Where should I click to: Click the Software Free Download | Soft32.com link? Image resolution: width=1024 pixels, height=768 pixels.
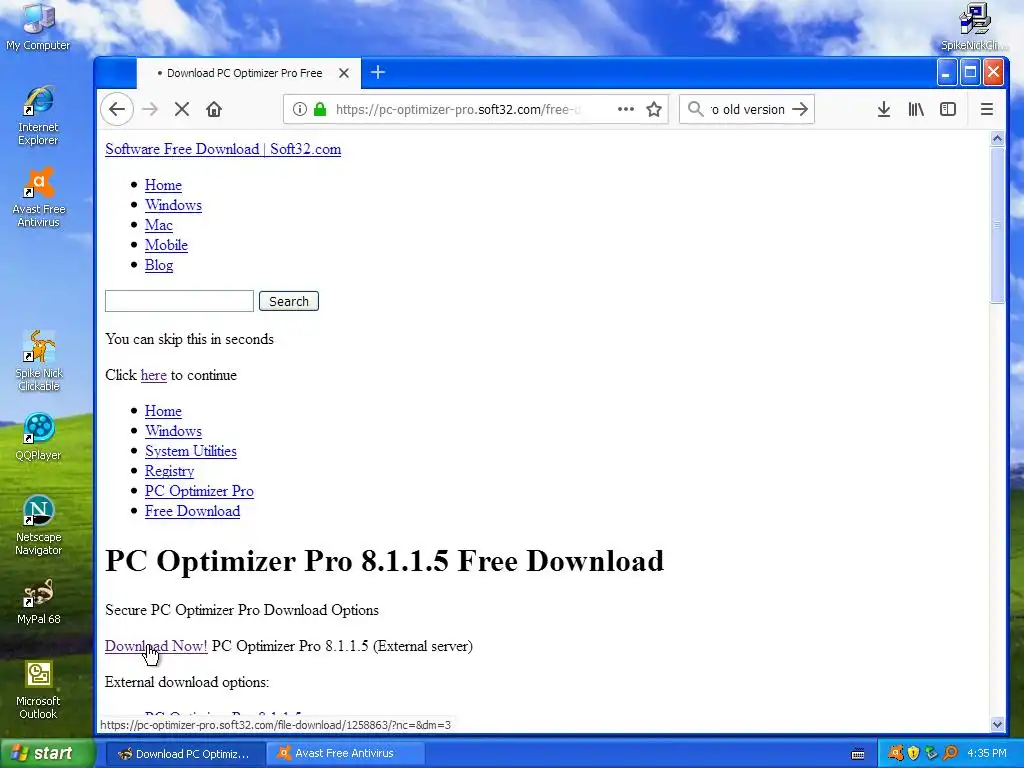coord(223,149)
